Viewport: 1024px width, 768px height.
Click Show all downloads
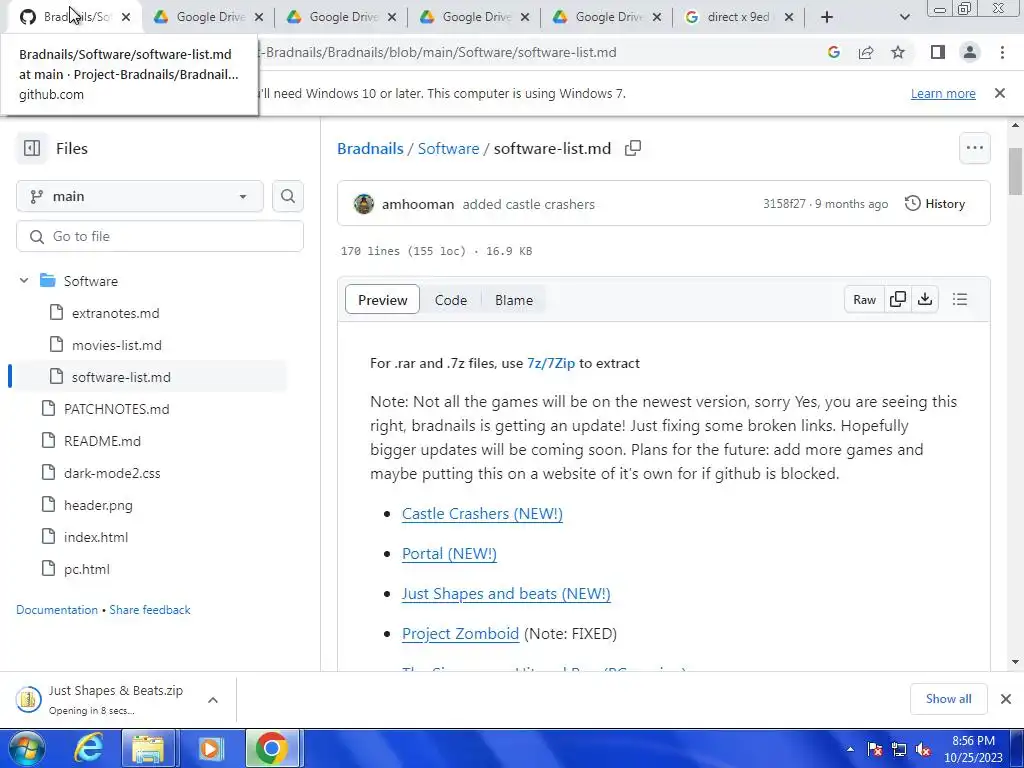tap(948, 699)
